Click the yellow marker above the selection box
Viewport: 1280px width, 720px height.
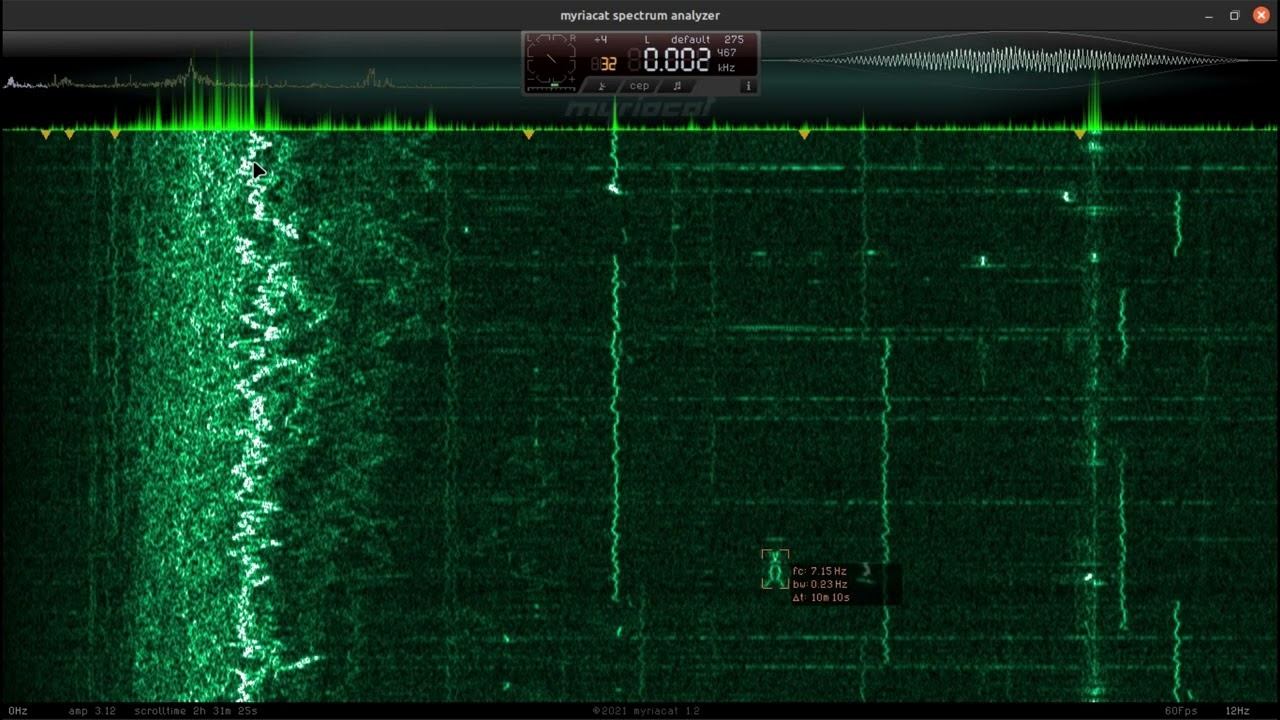pos(804,134)
